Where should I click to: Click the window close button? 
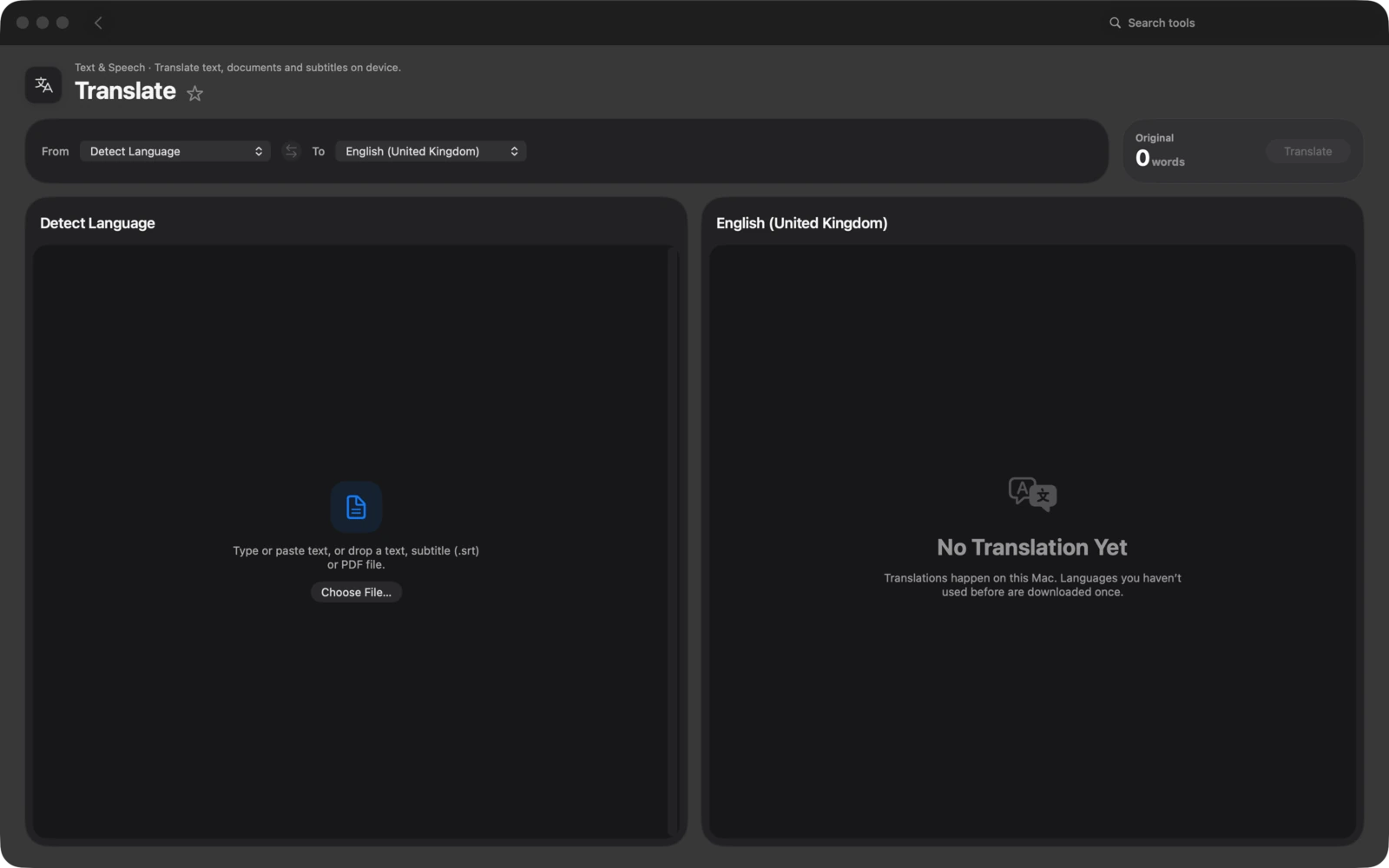(23, 23)
